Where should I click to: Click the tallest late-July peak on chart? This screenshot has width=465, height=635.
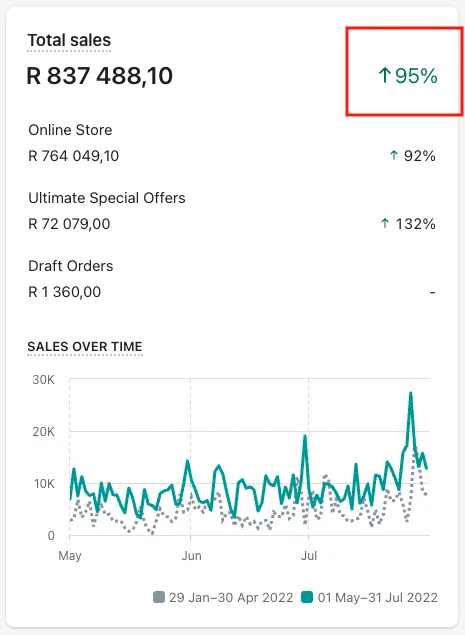[411, 393]
